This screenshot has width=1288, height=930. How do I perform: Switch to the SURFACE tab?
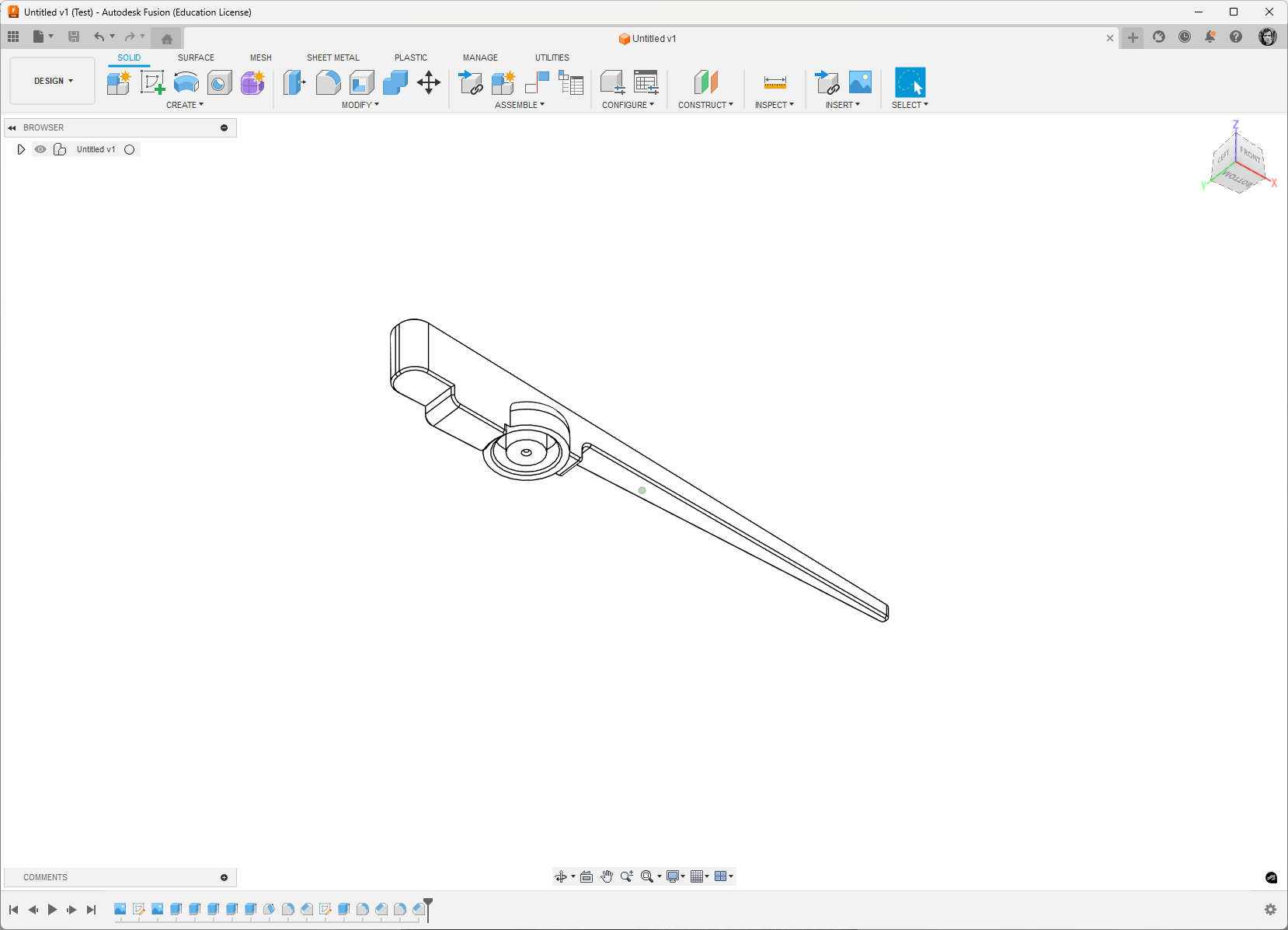pyautogui.click(x=196, y=57)
